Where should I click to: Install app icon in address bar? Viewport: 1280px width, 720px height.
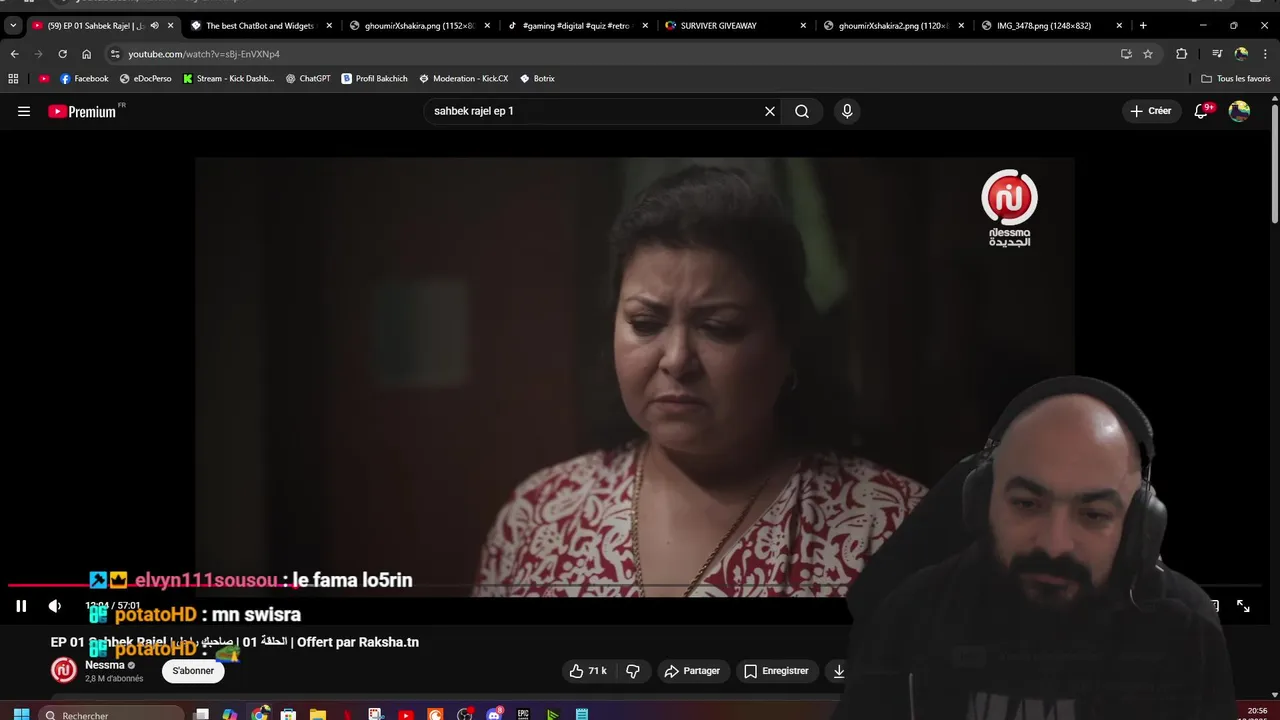coord(1126,54)
